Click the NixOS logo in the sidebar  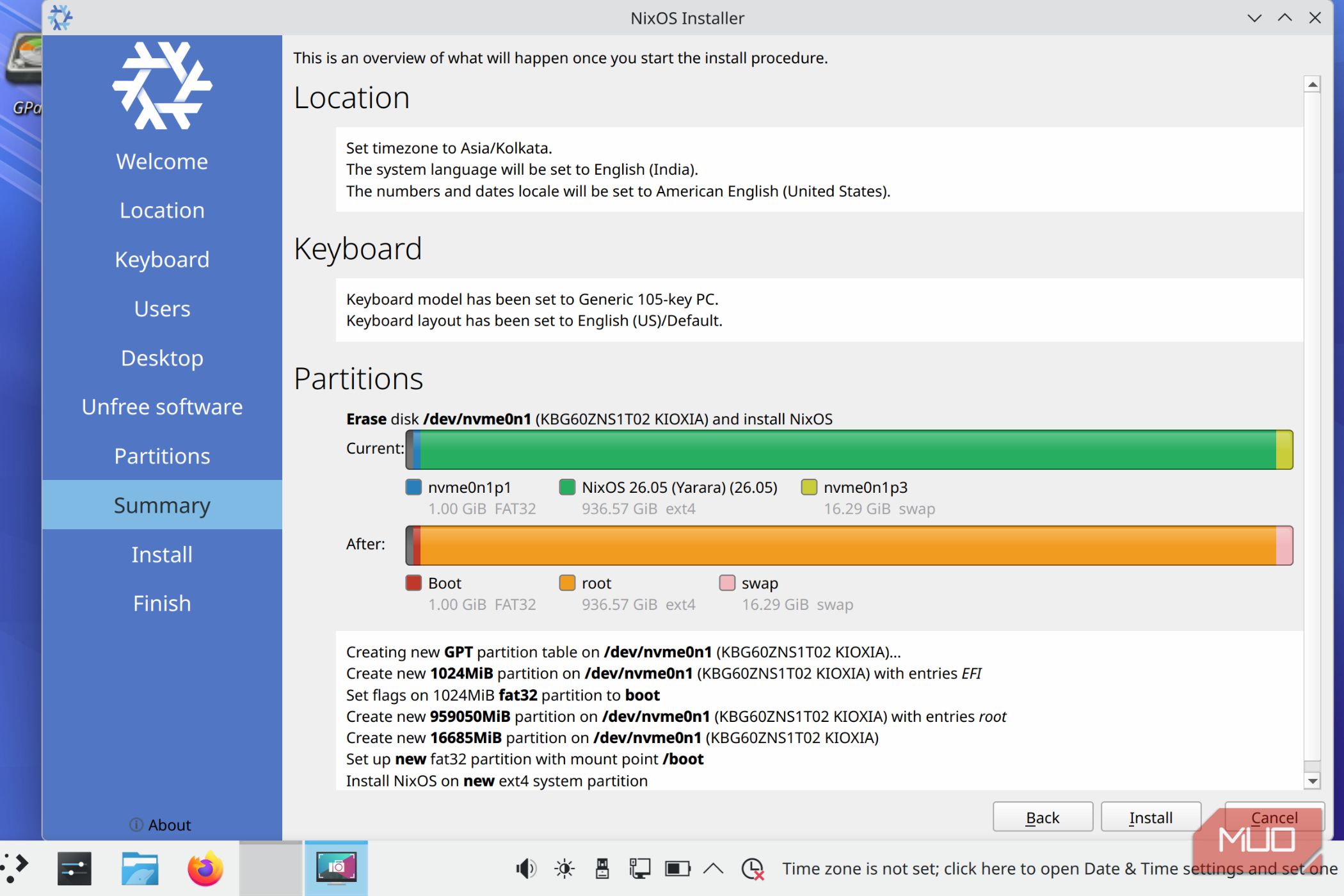click(x=162, y=85)
